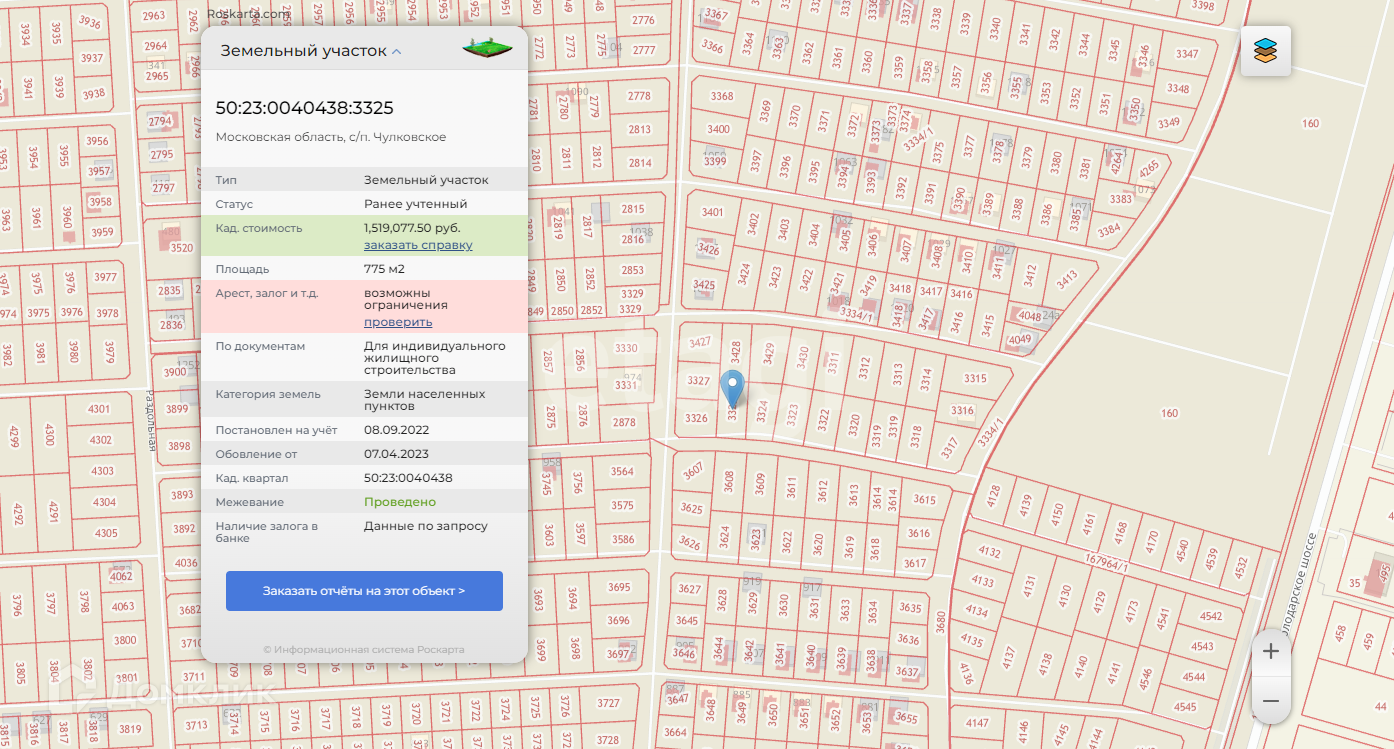Choose parcel 3695 on the map
Image resolution: width=1394 pixels, height=749 pixels.
(619, 588)
